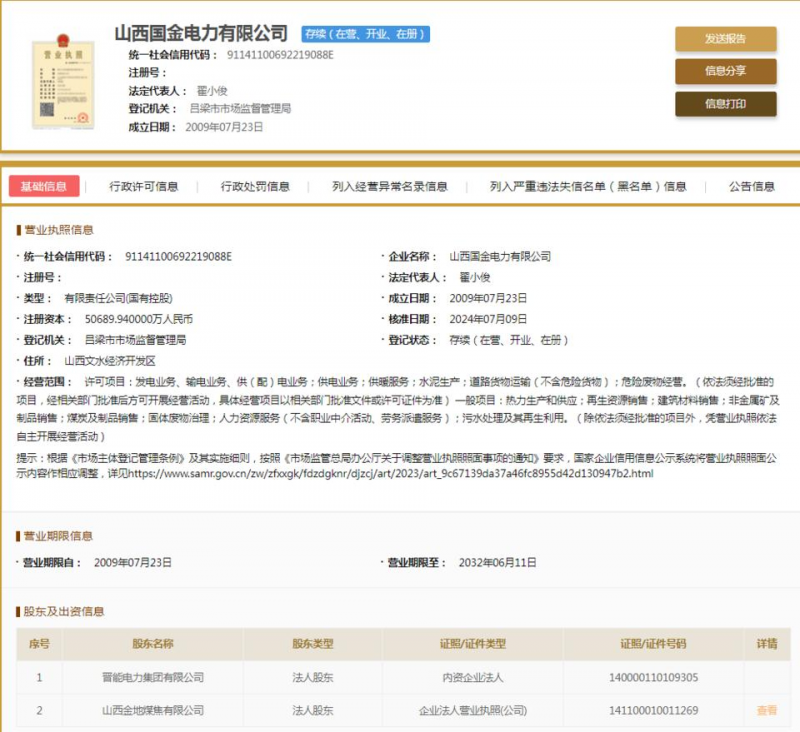Screen dimensions: 800x732
Task: Click the 股东名称 column header
Action: pyautogui.click(x=153, y=644)
